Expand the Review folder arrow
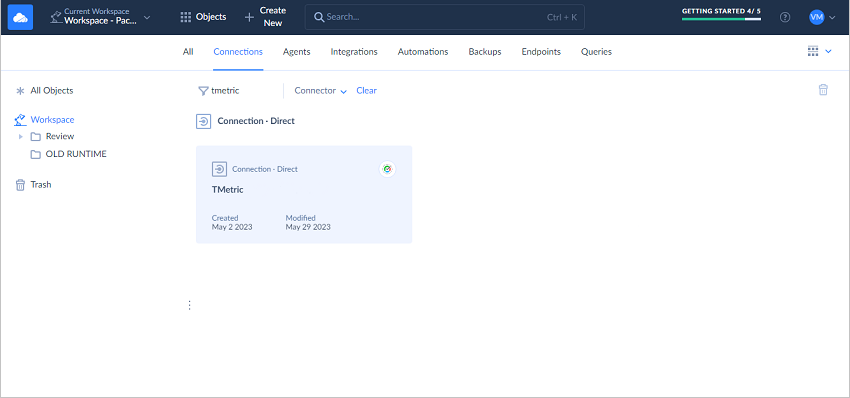 21,137
